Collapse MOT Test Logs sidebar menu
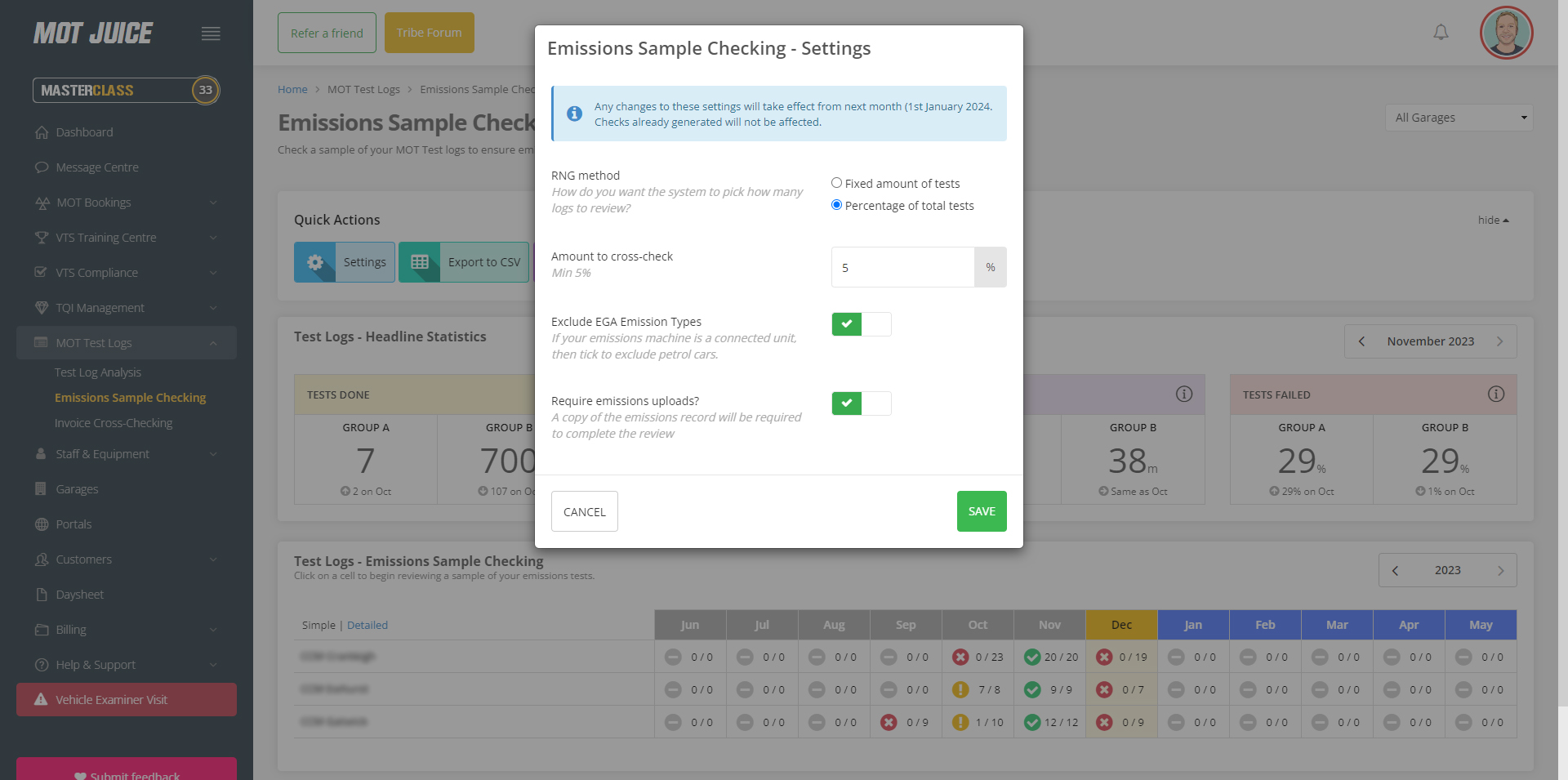Viewport: 1568px width, 780px height. tap(127, 343)
